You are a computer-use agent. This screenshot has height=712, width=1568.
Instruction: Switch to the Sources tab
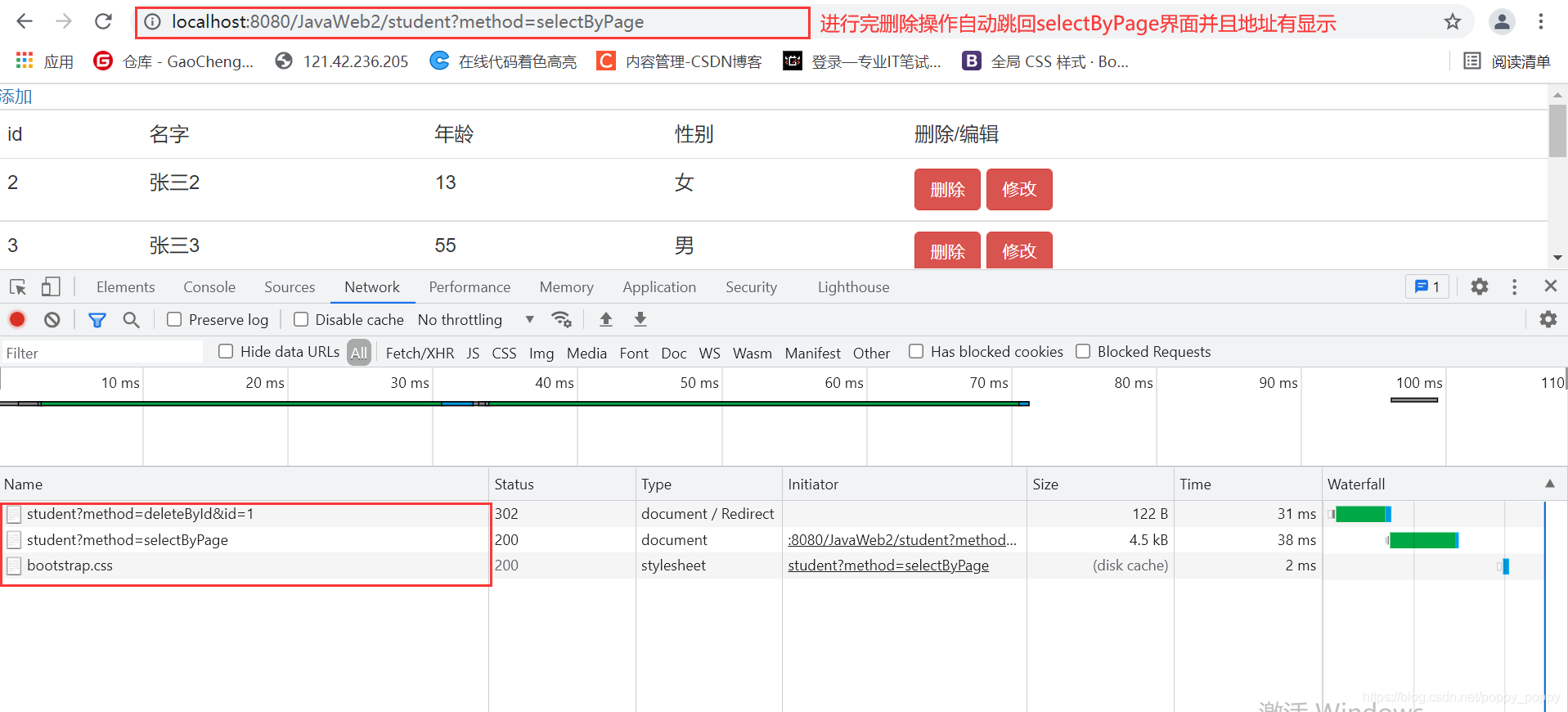(x=290, y=287)
